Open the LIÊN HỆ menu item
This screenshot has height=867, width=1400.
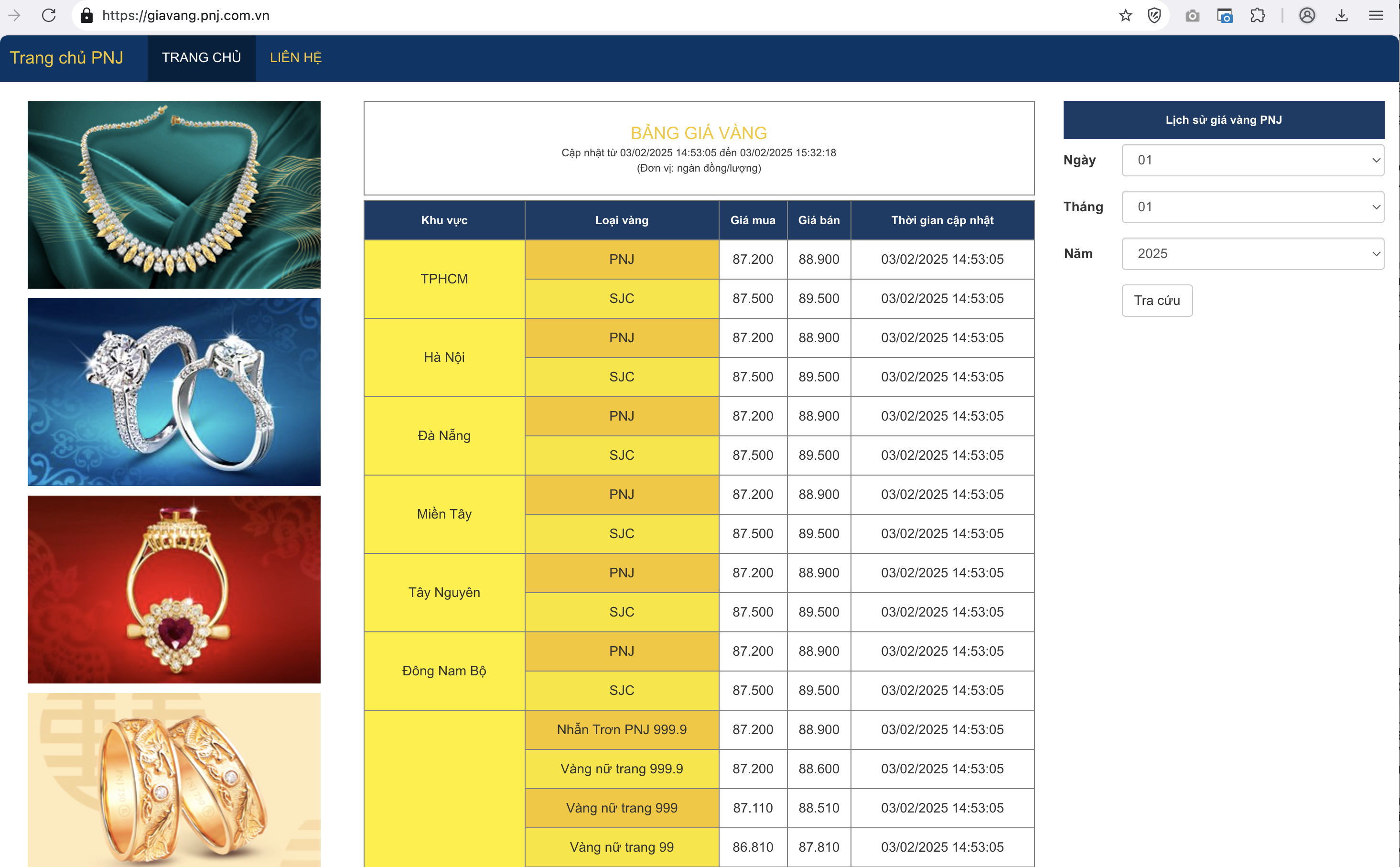[x=296, y=58]
